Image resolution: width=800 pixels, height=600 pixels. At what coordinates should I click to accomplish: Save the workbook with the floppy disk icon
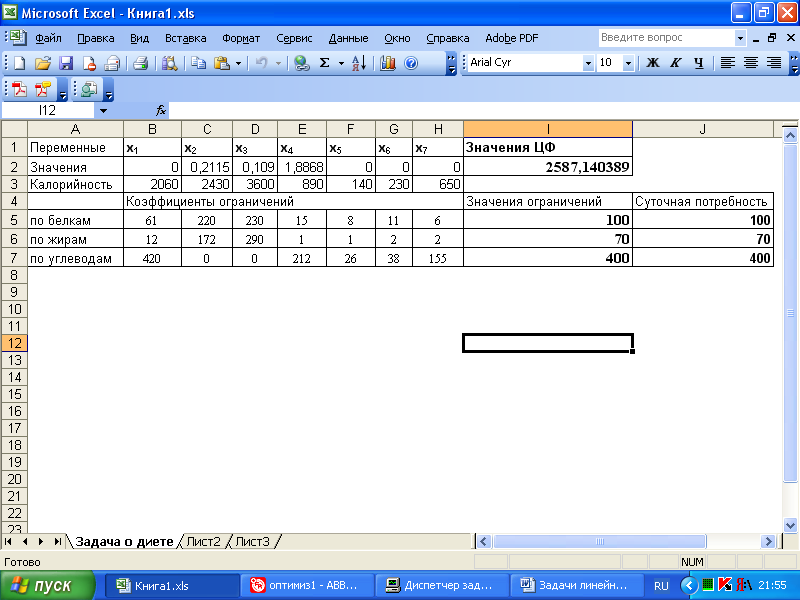pyautogui.click(x=66, y=63)
